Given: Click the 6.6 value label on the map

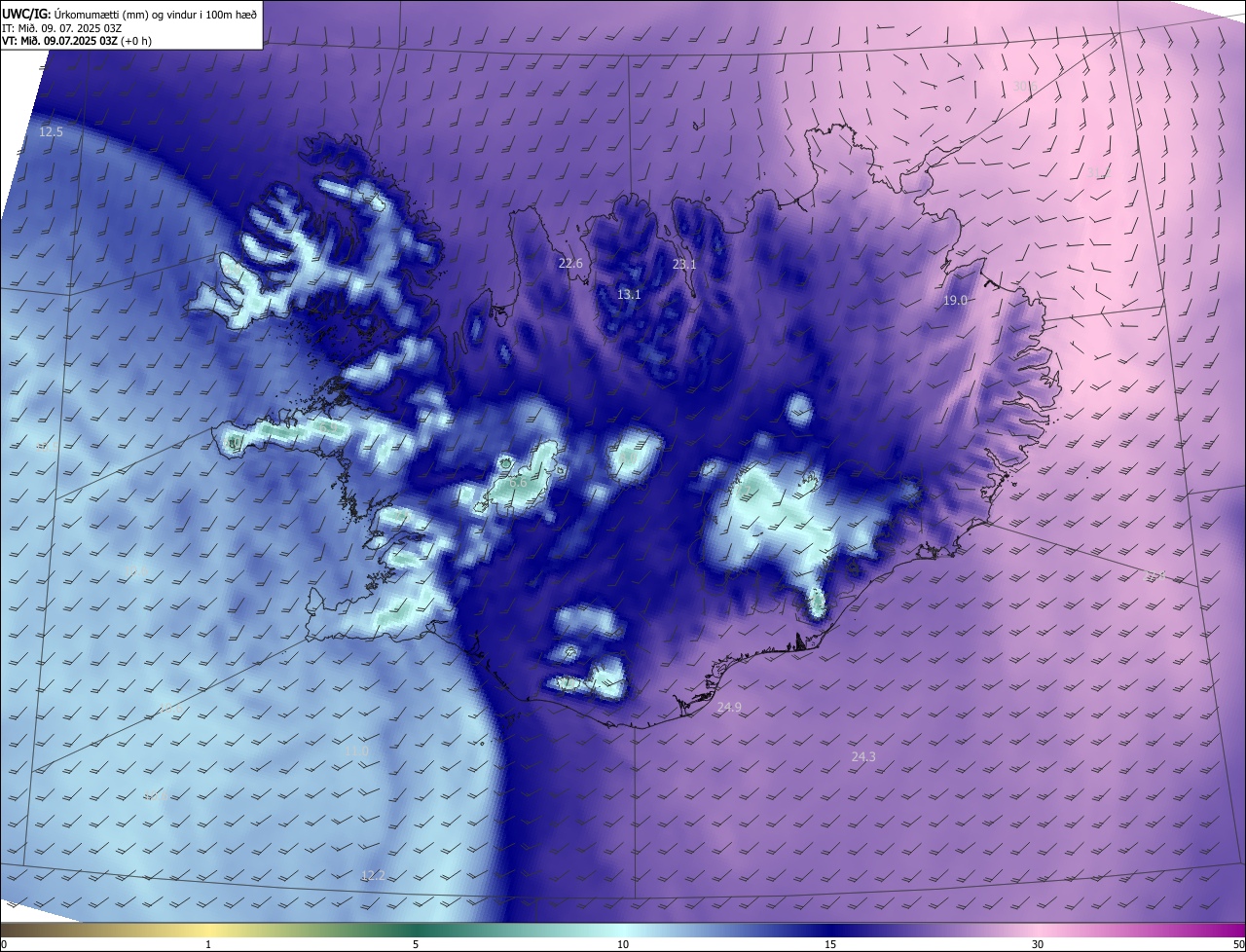Looking at the screenshot, I should [519, 482].
